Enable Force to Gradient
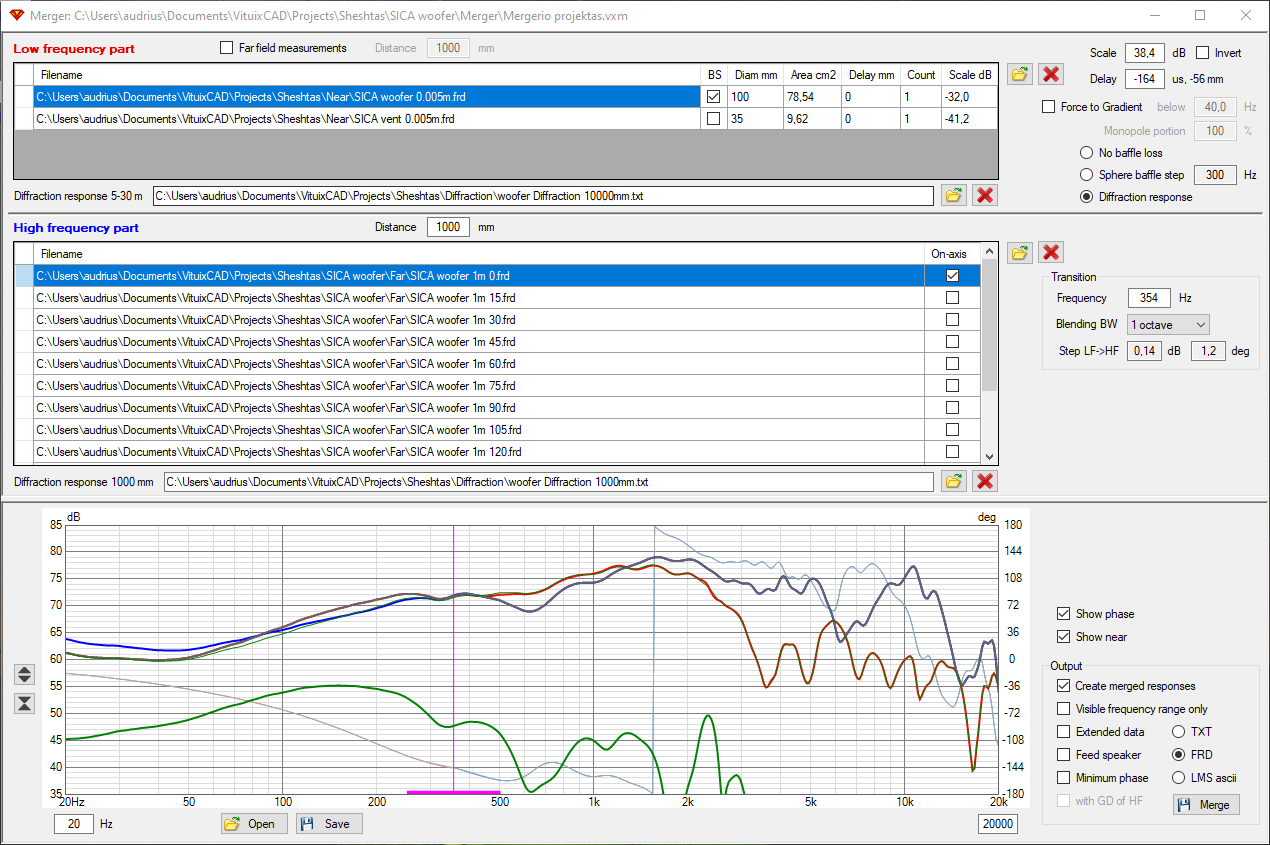 coord(1048,107)
